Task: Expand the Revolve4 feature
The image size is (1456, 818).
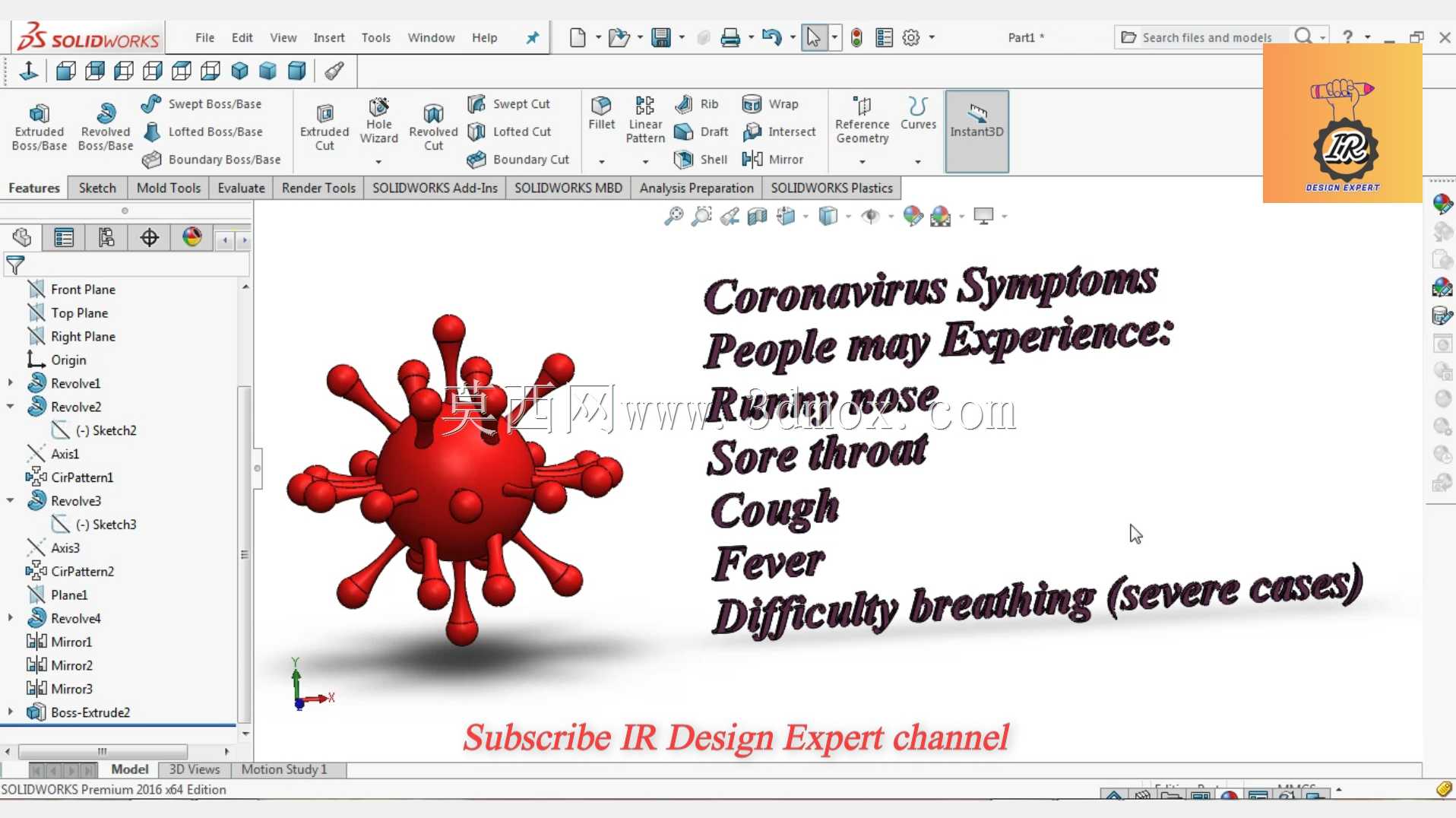Action: point(10,618)
